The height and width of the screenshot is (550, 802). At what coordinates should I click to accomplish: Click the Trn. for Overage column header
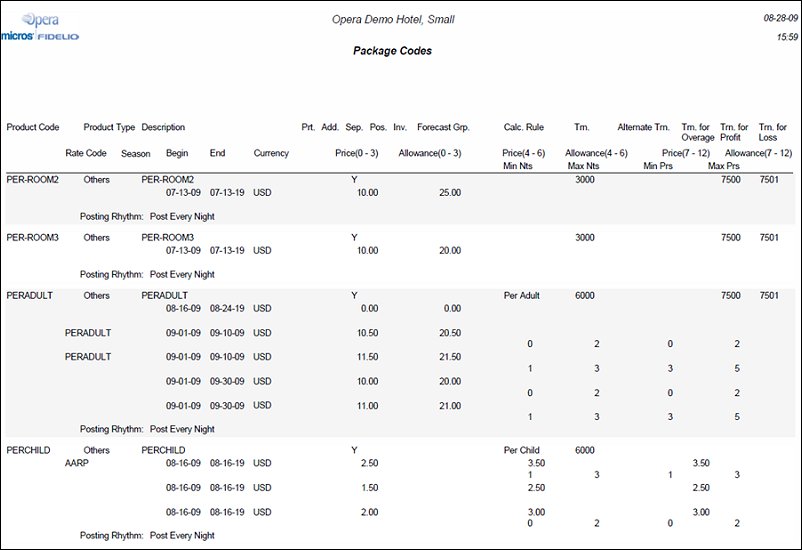coord(697,132)
